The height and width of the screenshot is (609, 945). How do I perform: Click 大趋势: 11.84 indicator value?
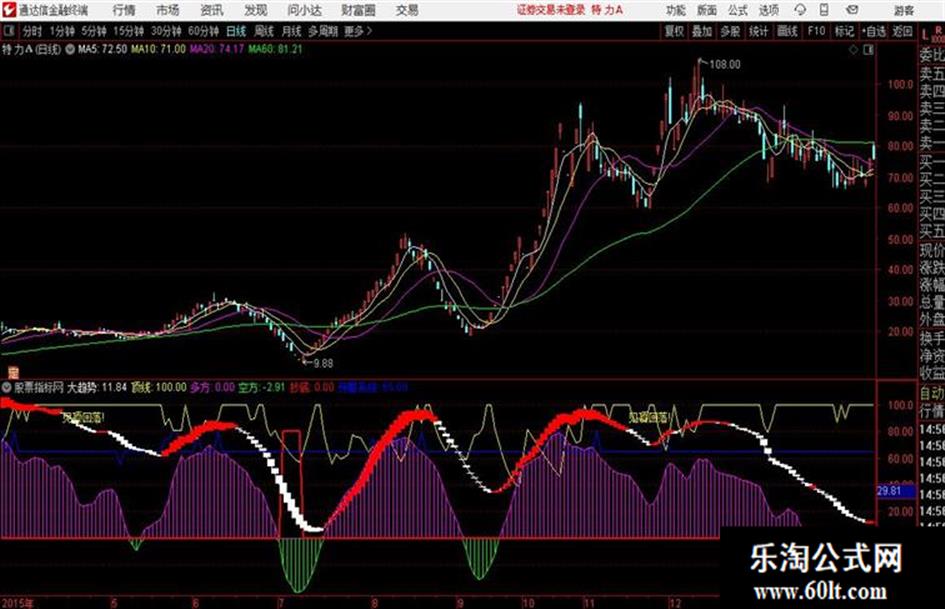pyautogui.click(x=97, y=387)
